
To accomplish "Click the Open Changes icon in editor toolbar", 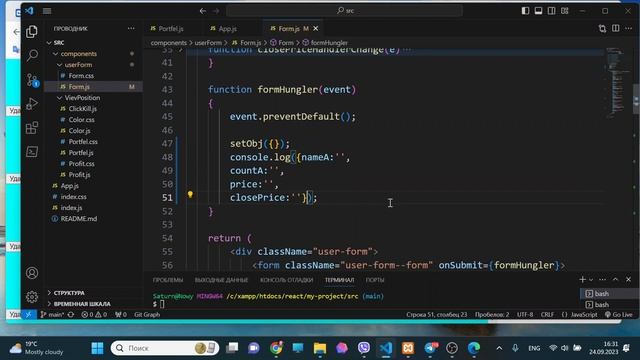I will (x=602, y=29).
